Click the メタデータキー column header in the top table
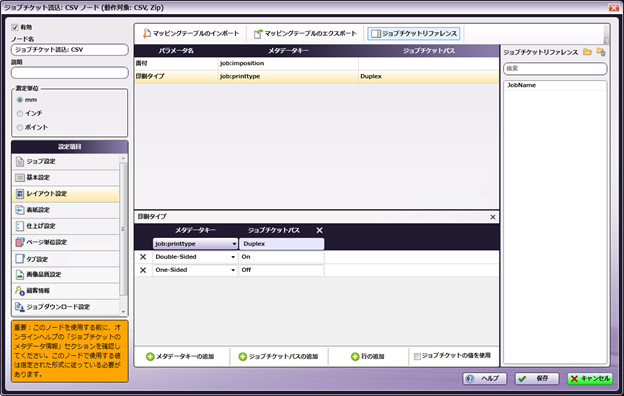The image size is (624, 396). coord(288,51)
